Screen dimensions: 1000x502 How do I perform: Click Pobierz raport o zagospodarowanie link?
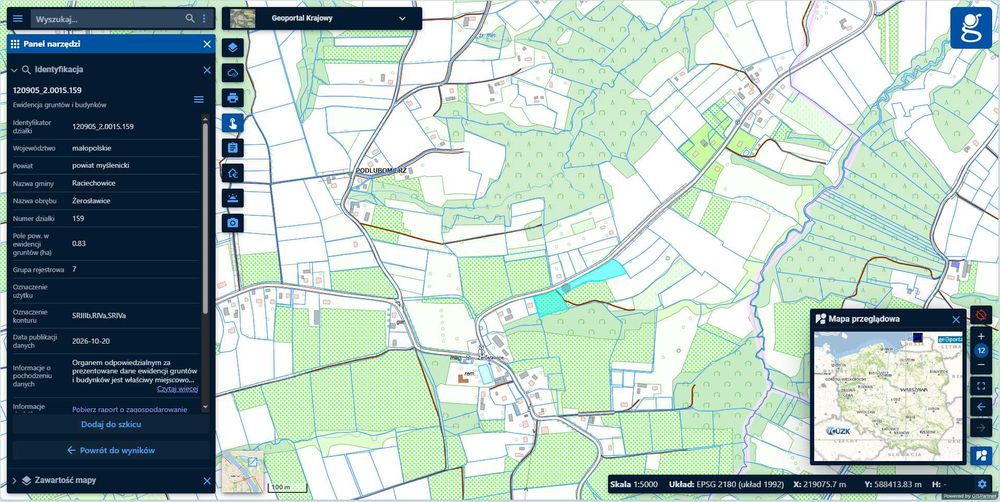pyautogui.click(x=129, y=410)
